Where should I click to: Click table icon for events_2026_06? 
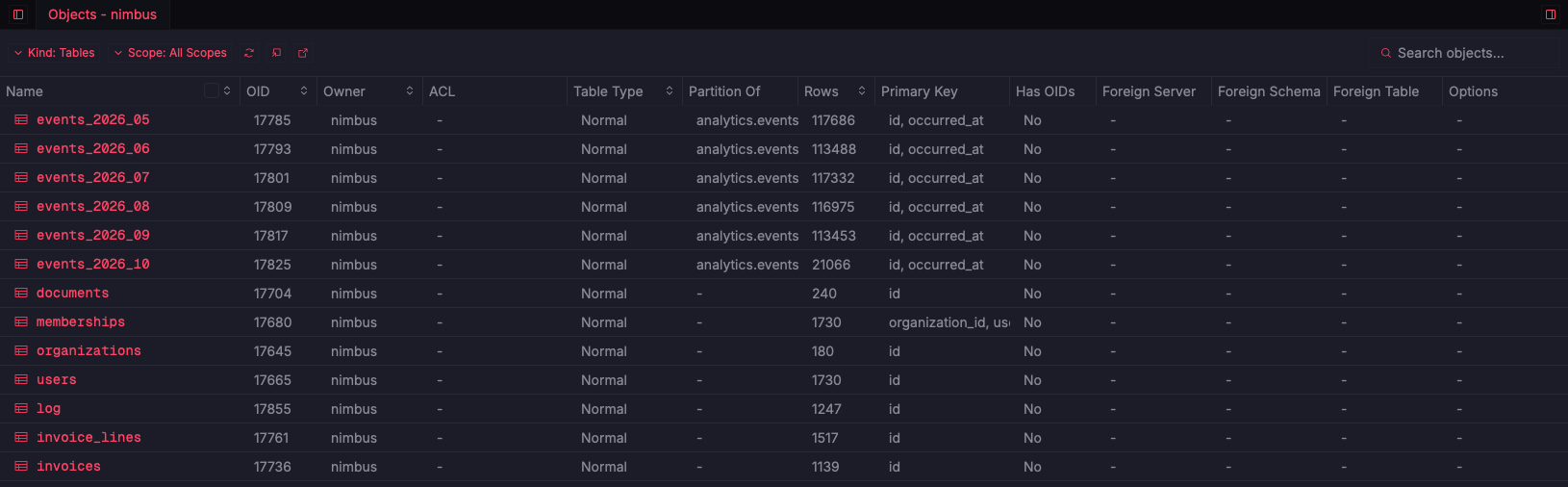click(21, 149)
